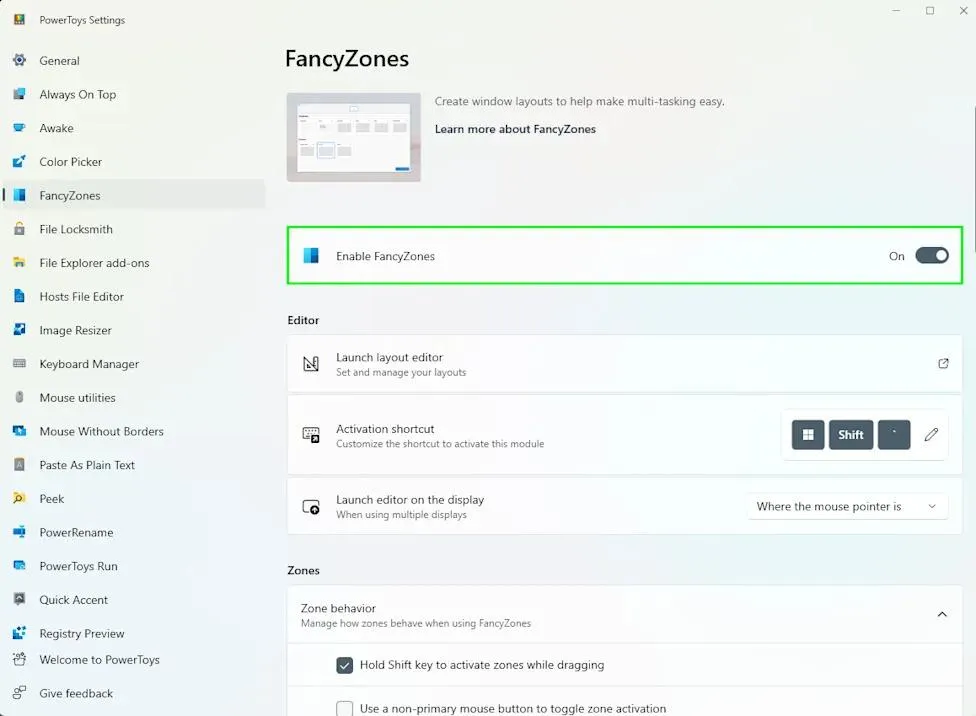Click the Shift key in shortcut display
Image resolution: width=976 pixels, height=716 pixels.
coord(850,435)
